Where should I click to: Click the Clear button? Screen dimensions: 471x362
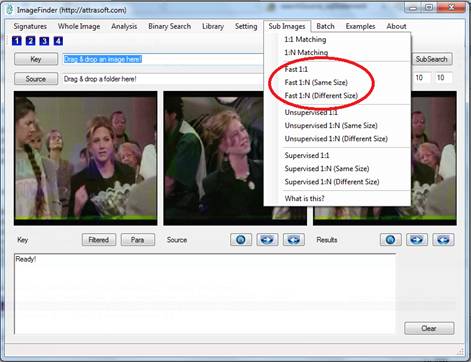tap(429, 328)
